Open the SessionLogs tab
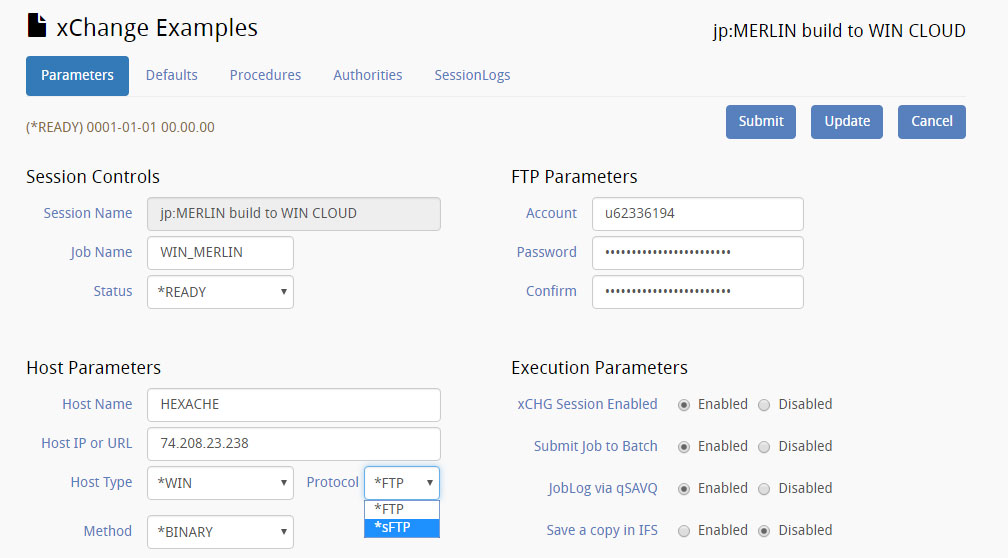1008x558 pixels. point(472,75)
